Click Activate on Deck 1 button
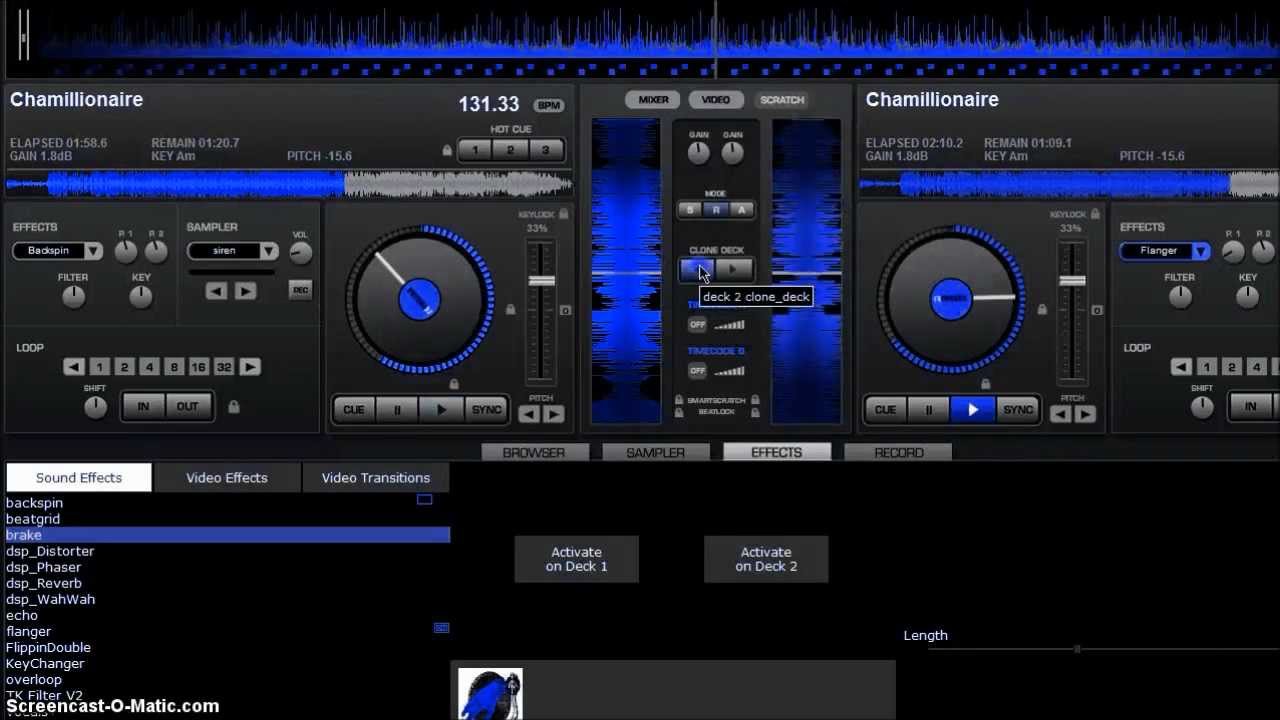1280x720 pixels. [577, 559]
